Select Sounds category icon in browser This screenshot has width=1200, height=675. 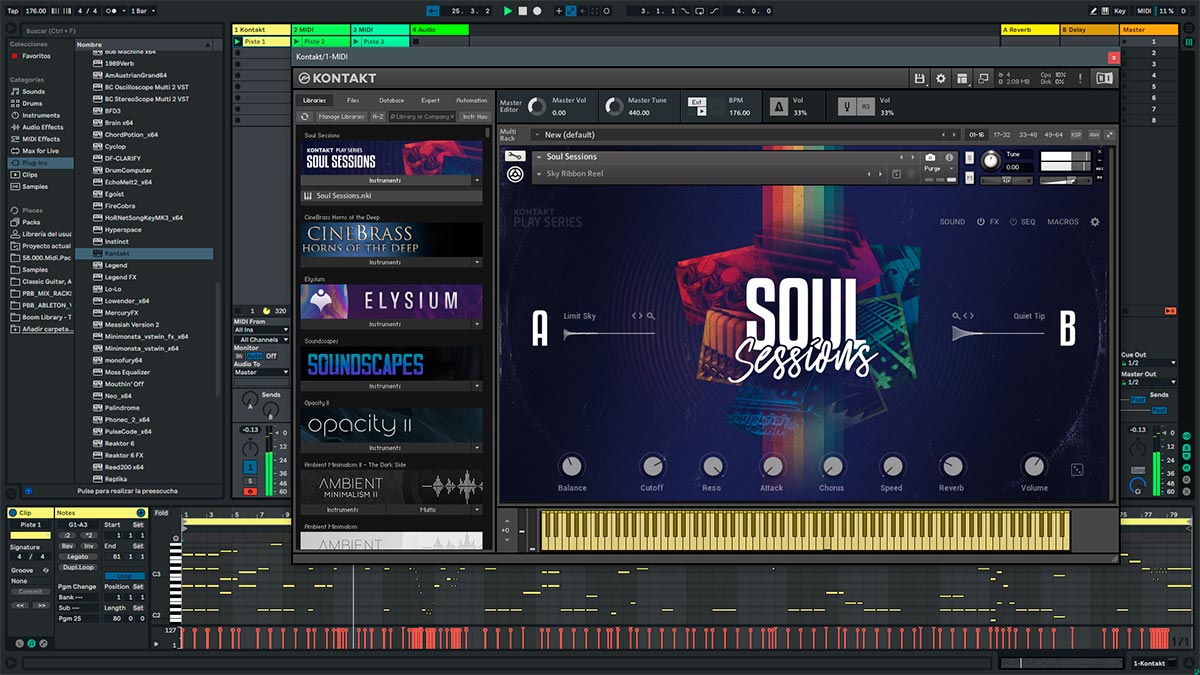tap(15, 91)
